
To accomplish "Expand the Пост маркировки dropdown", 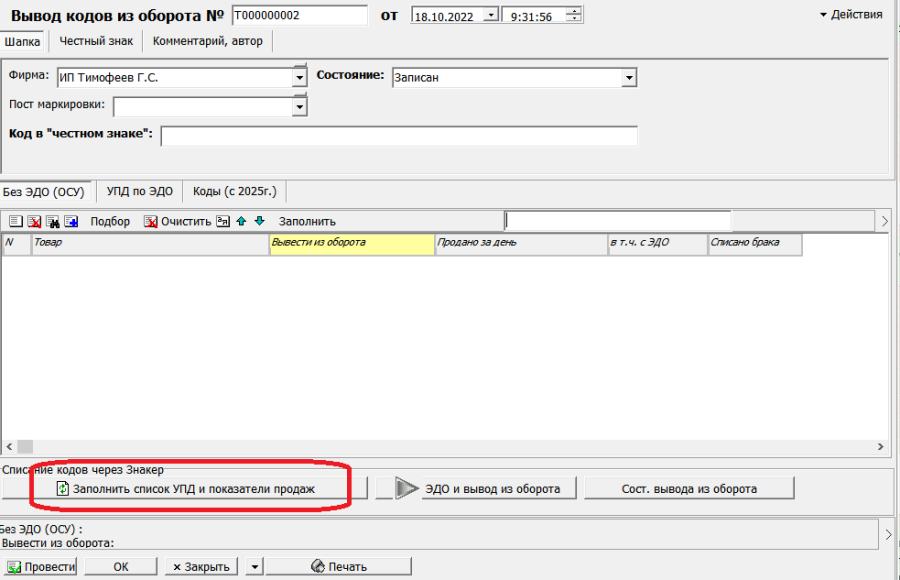I will click(299, 106).
